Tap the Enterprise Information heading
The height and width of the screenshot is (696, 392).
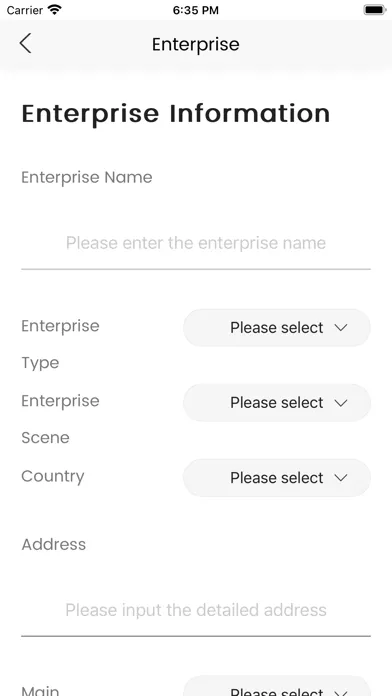[x=176, y=114]
